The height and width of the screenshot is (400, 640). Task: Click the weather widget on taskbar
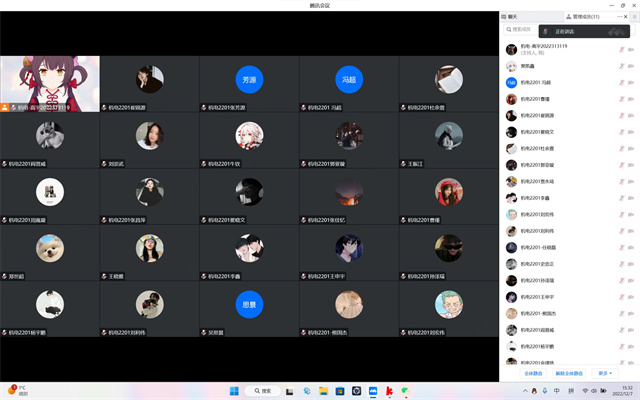[16, 390]
